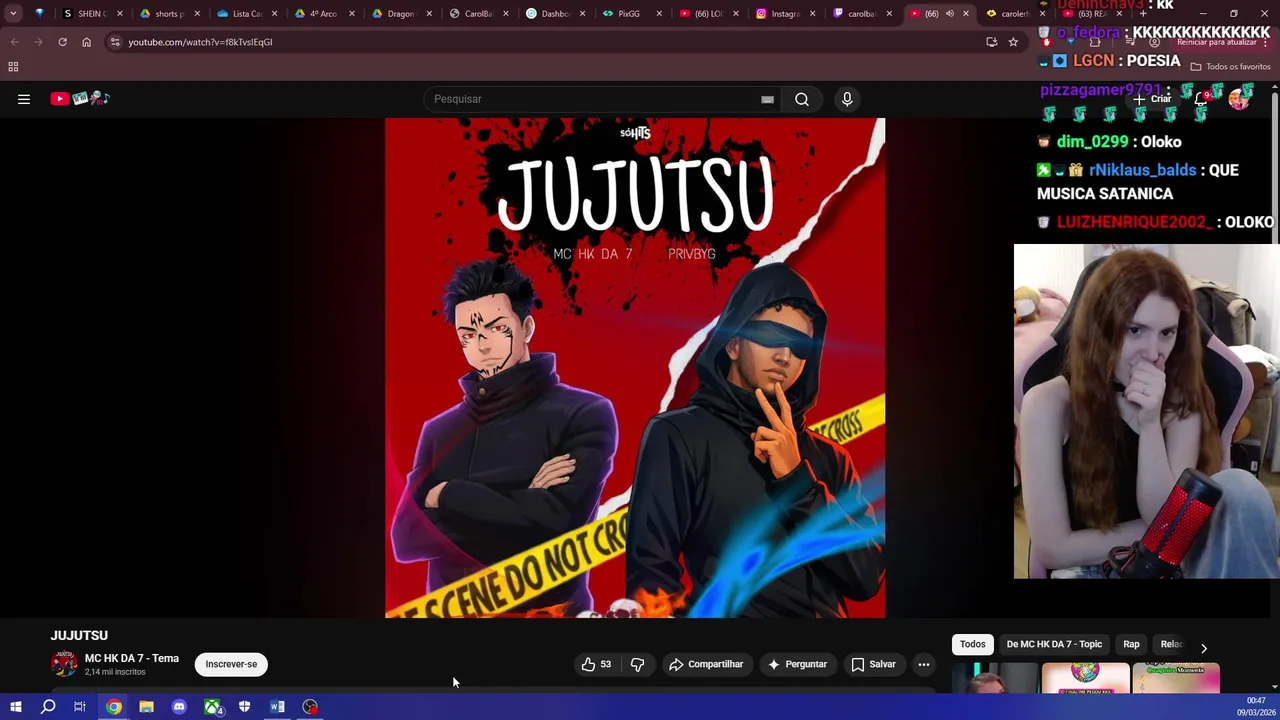Open MC HK DA 7 channel avatar

tap(64, 664)
